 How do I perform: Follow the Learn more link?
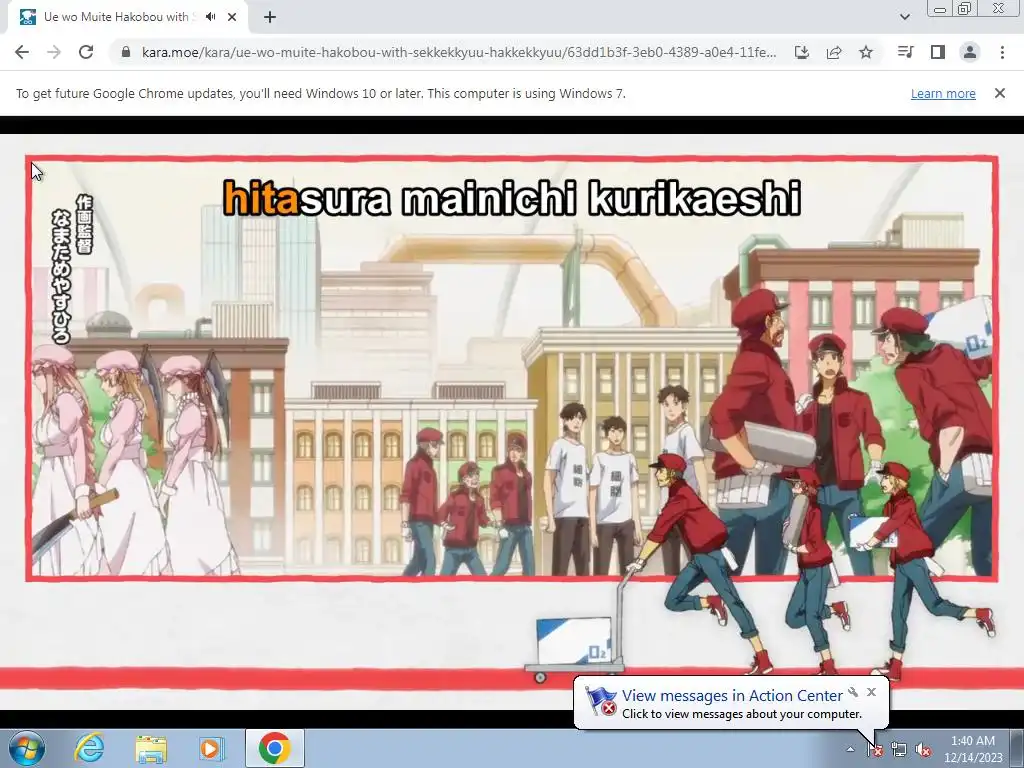943,93
